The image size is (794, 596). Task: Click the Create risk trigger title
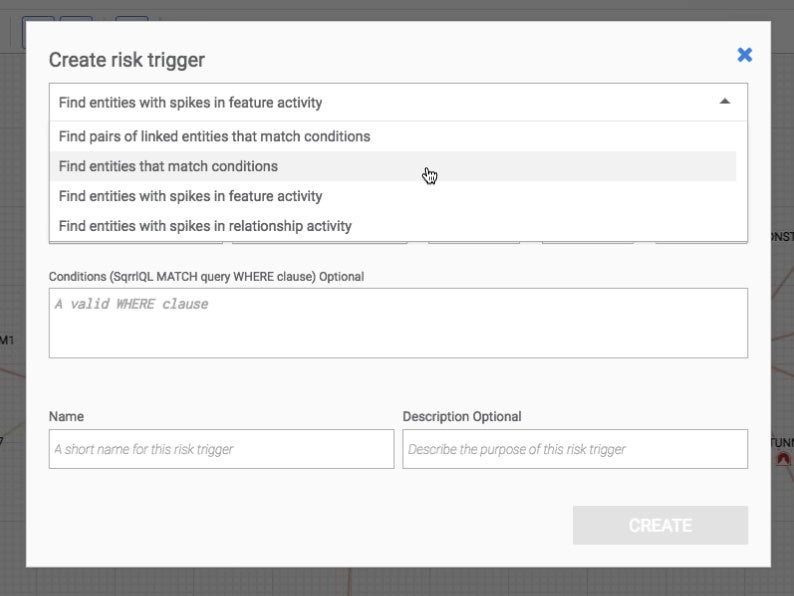point(127,60)
